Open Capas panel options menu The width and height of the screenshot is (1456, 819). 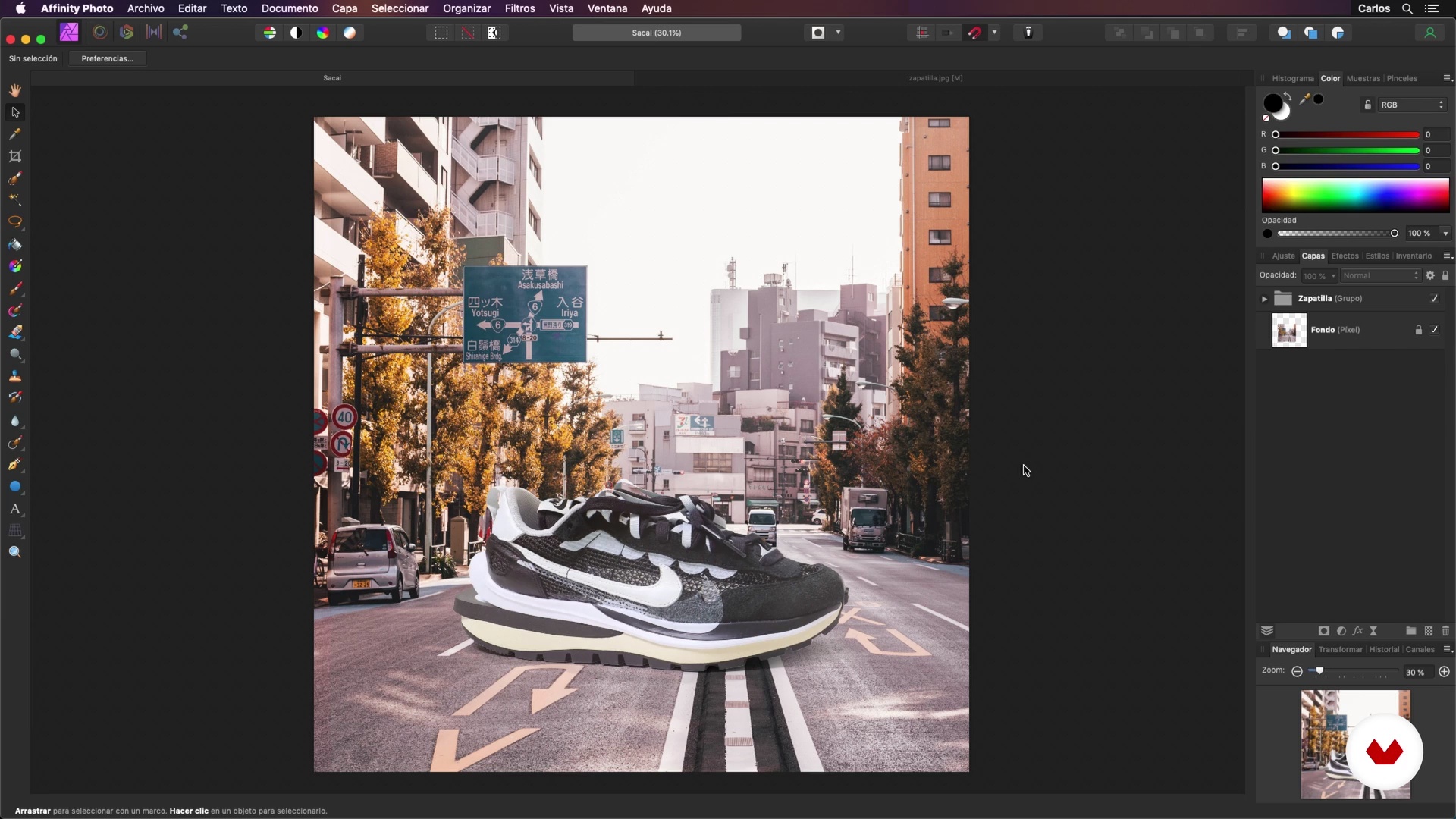click(x=1447, y=256)
